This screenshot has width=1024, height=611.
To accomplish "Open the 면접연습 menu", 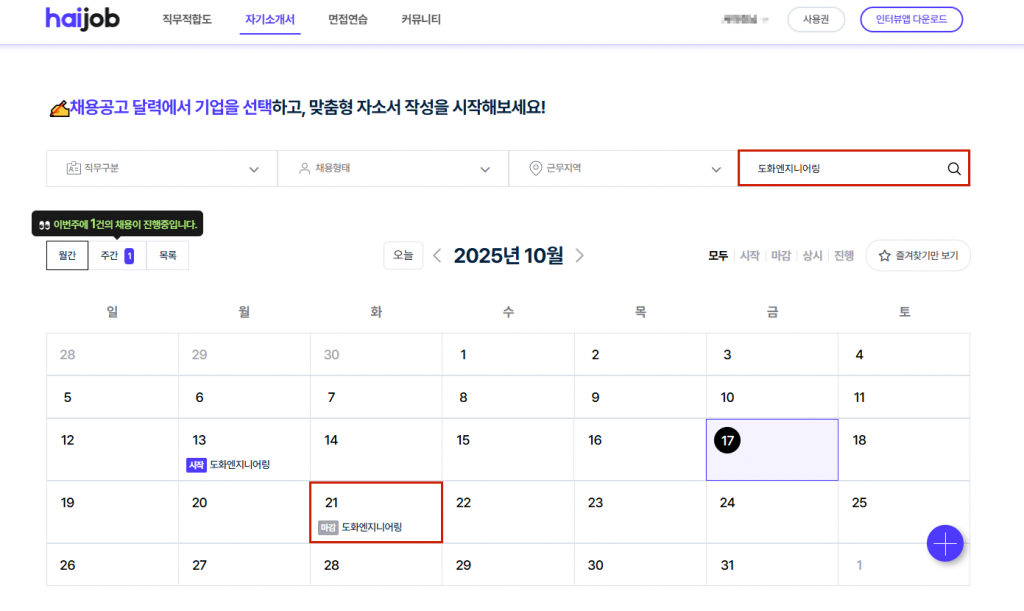I will click(347, 20).
